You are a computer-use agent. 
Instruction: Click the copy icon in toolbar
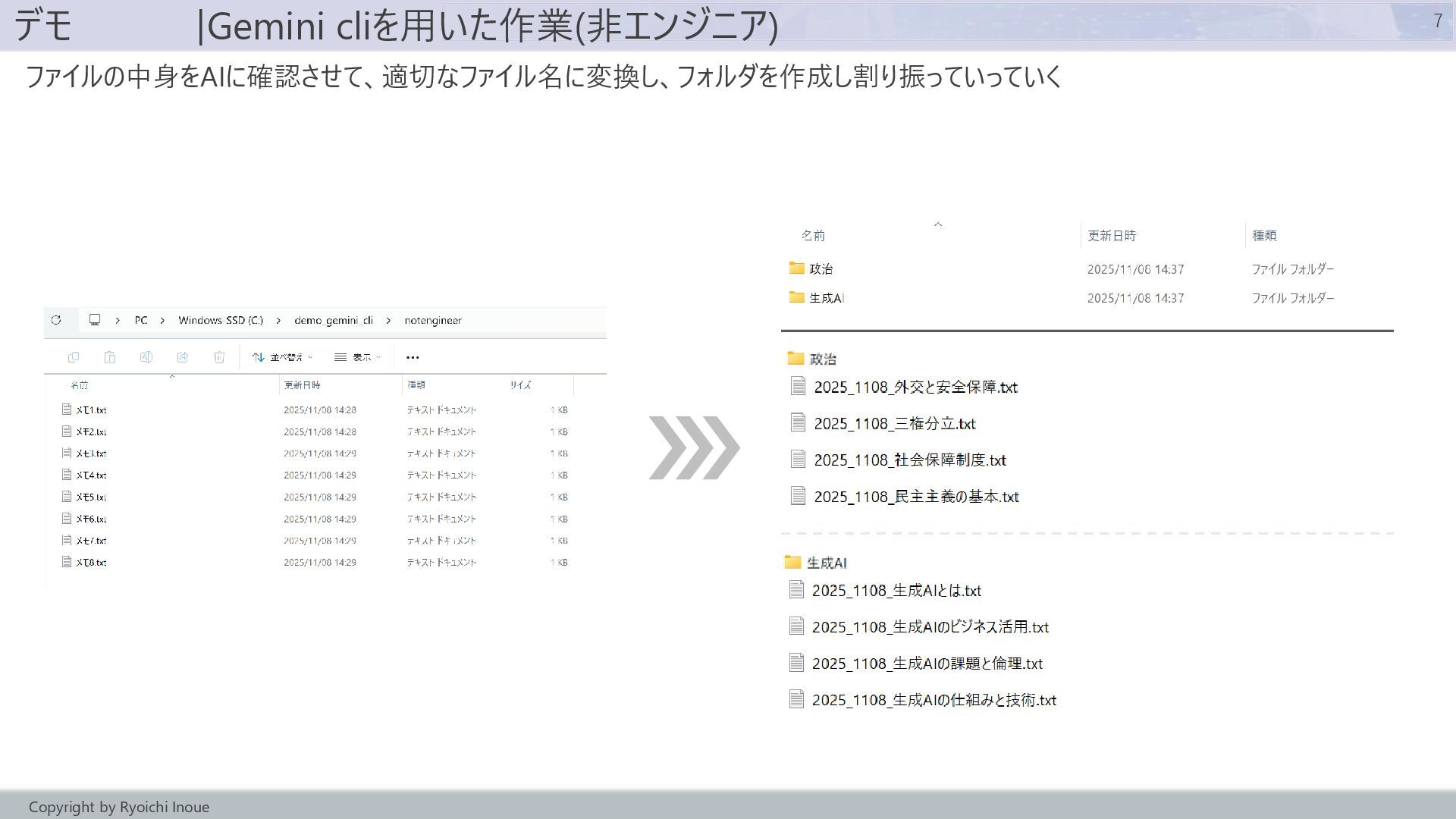(x=74, y=357)
